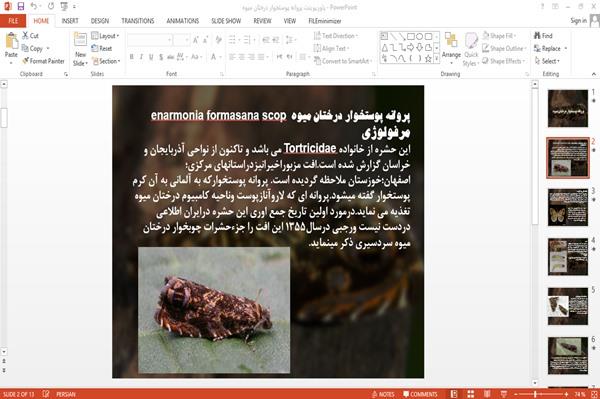Select slide 3 thumbnail with butterfly

[567, 207]
